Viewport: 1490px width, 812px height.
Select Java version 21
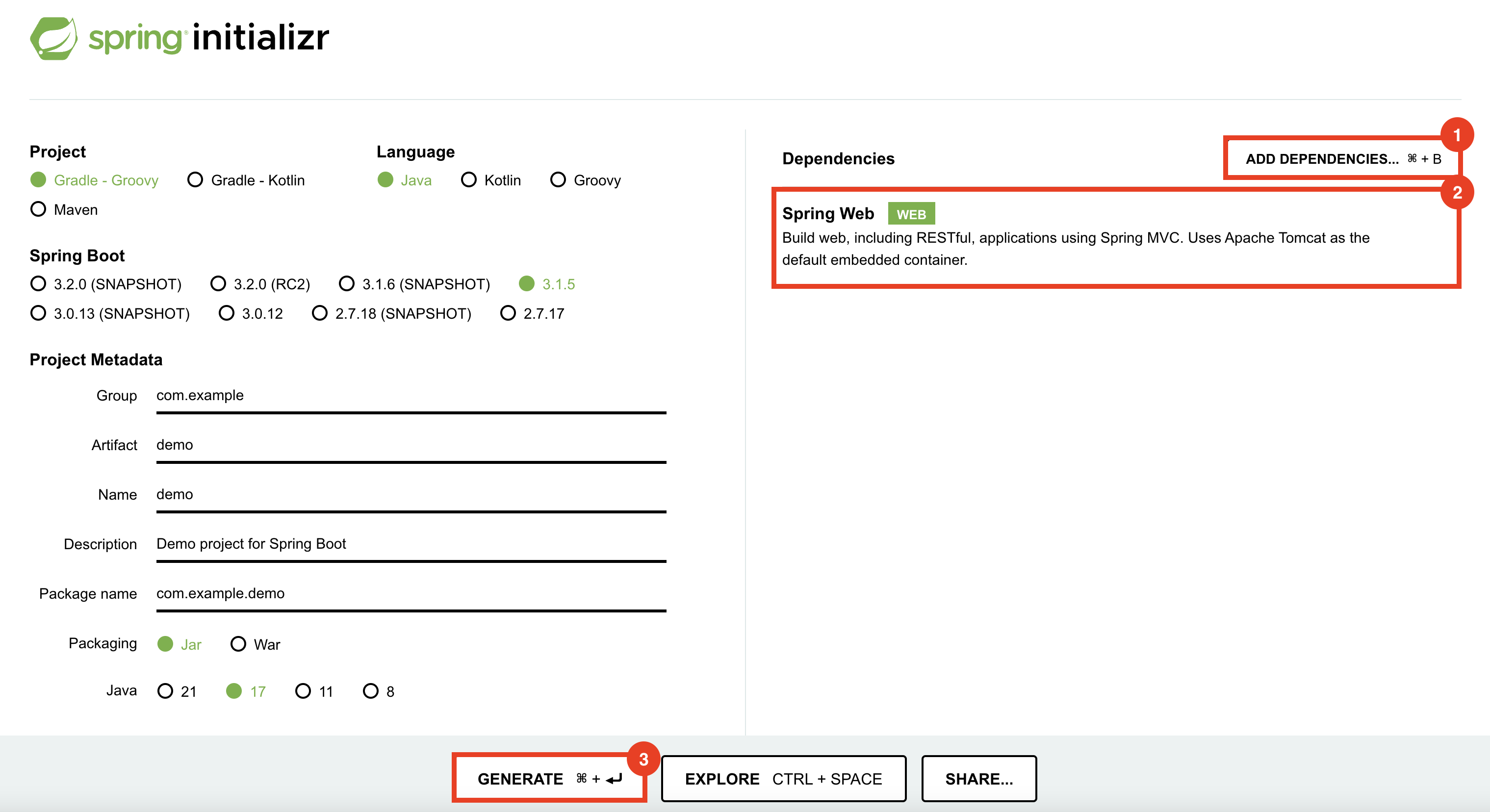tap(165, 691)
